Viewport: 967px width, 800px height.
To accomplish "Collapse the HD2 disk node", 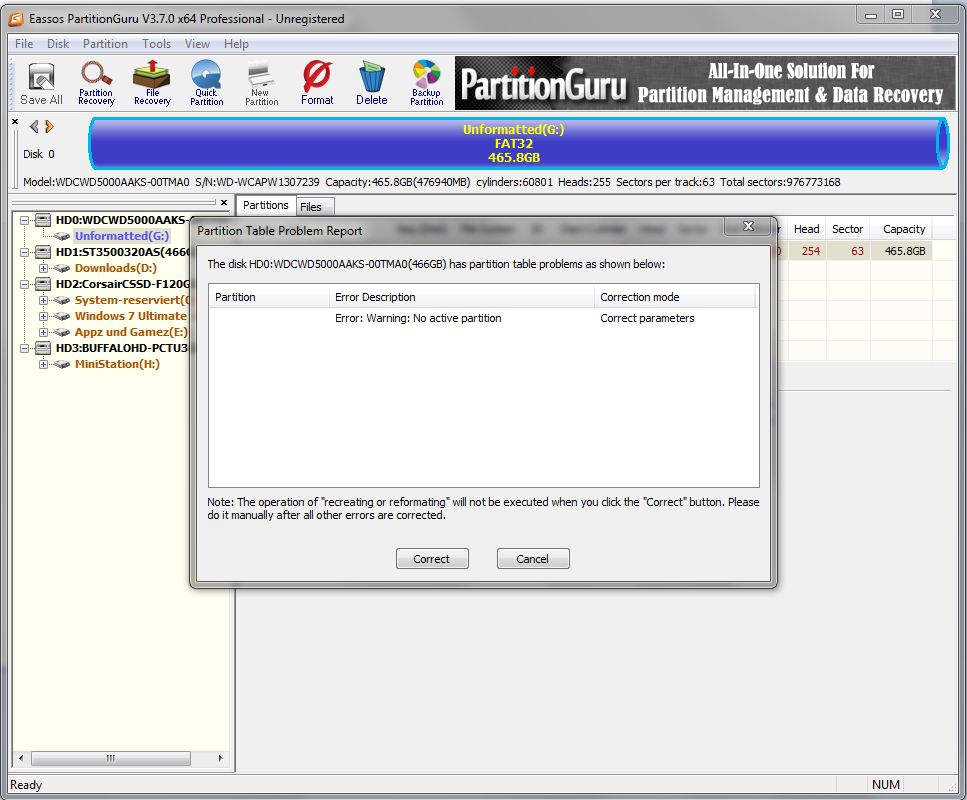I will coord(25,284).
